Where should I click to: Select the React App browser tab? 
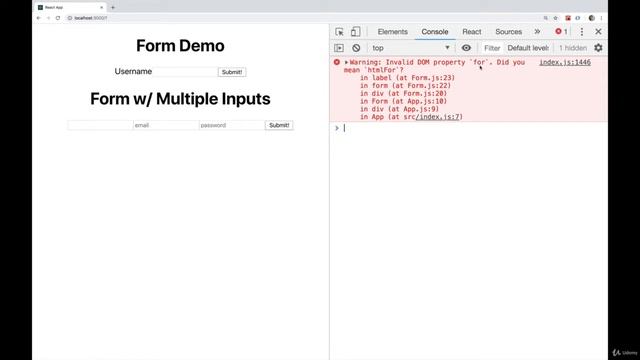pos(70,7)
